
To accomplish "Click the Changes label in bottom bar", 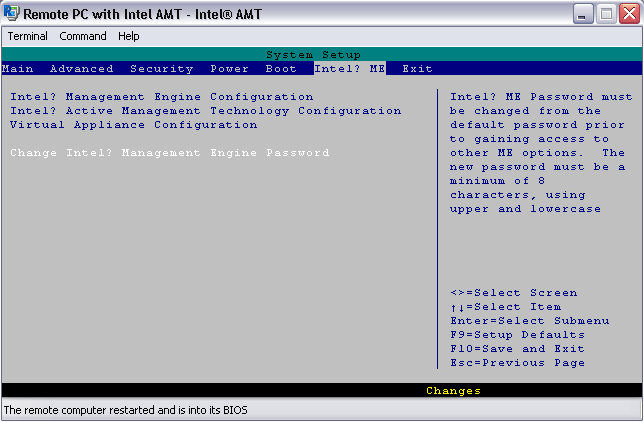I will 454,390.
